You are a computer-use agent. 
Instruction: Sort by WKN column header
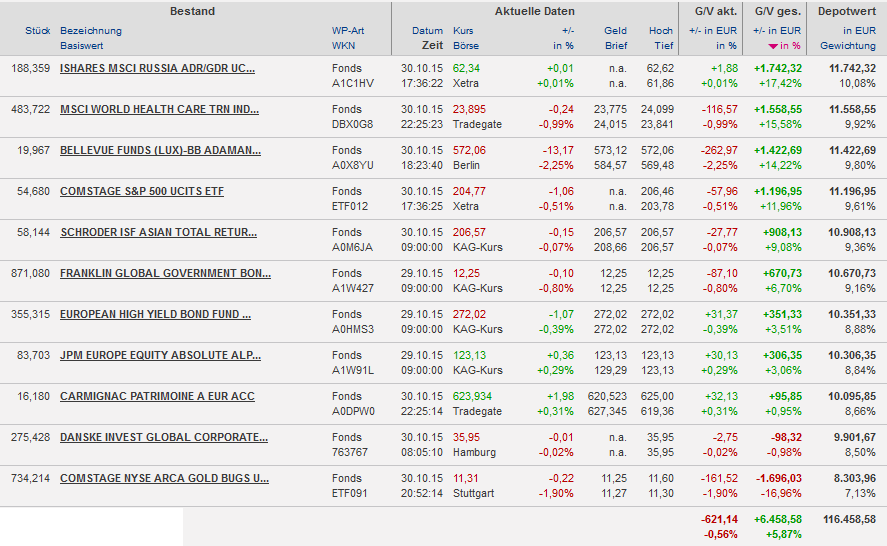pos(343,46)
